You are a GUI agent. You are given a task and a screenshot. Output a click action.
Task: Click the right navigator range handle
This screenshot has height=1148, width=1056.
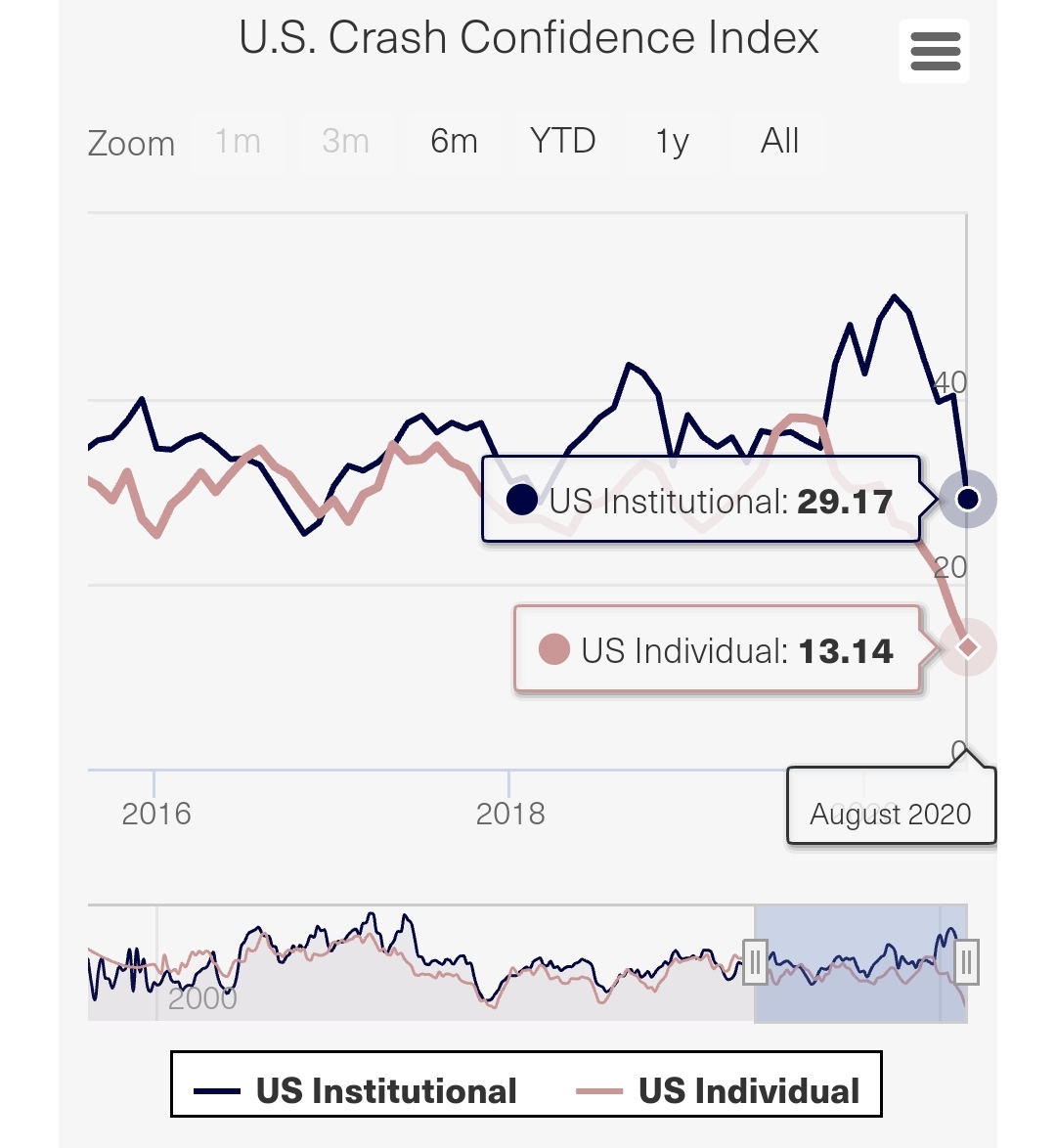pyautogui.click(x=966, y=963)
